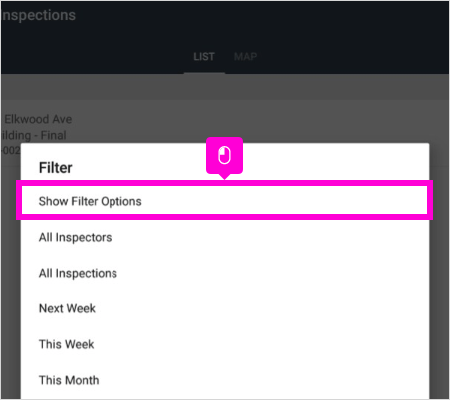Click empty space right of Filter title
Viewport: 450px width, 400px height.
(x=300, y=168)
